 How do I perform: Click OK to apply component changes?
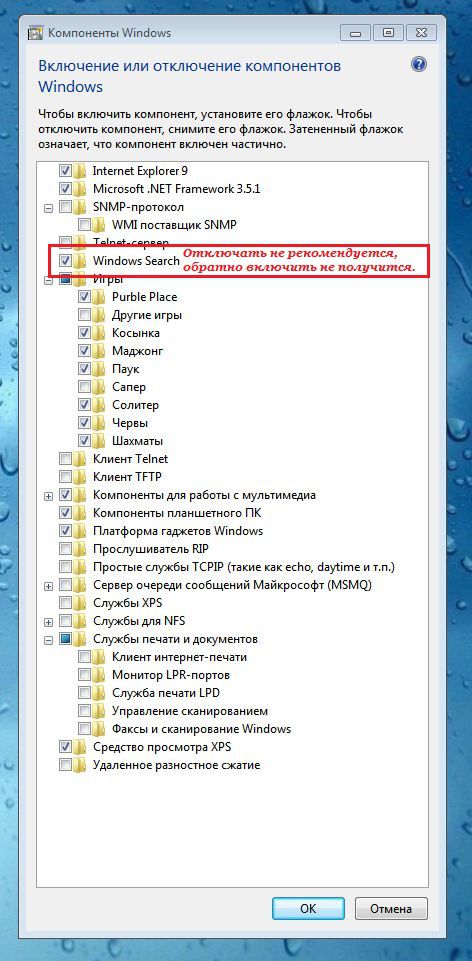pyautogui.click(x=308, y=908)
